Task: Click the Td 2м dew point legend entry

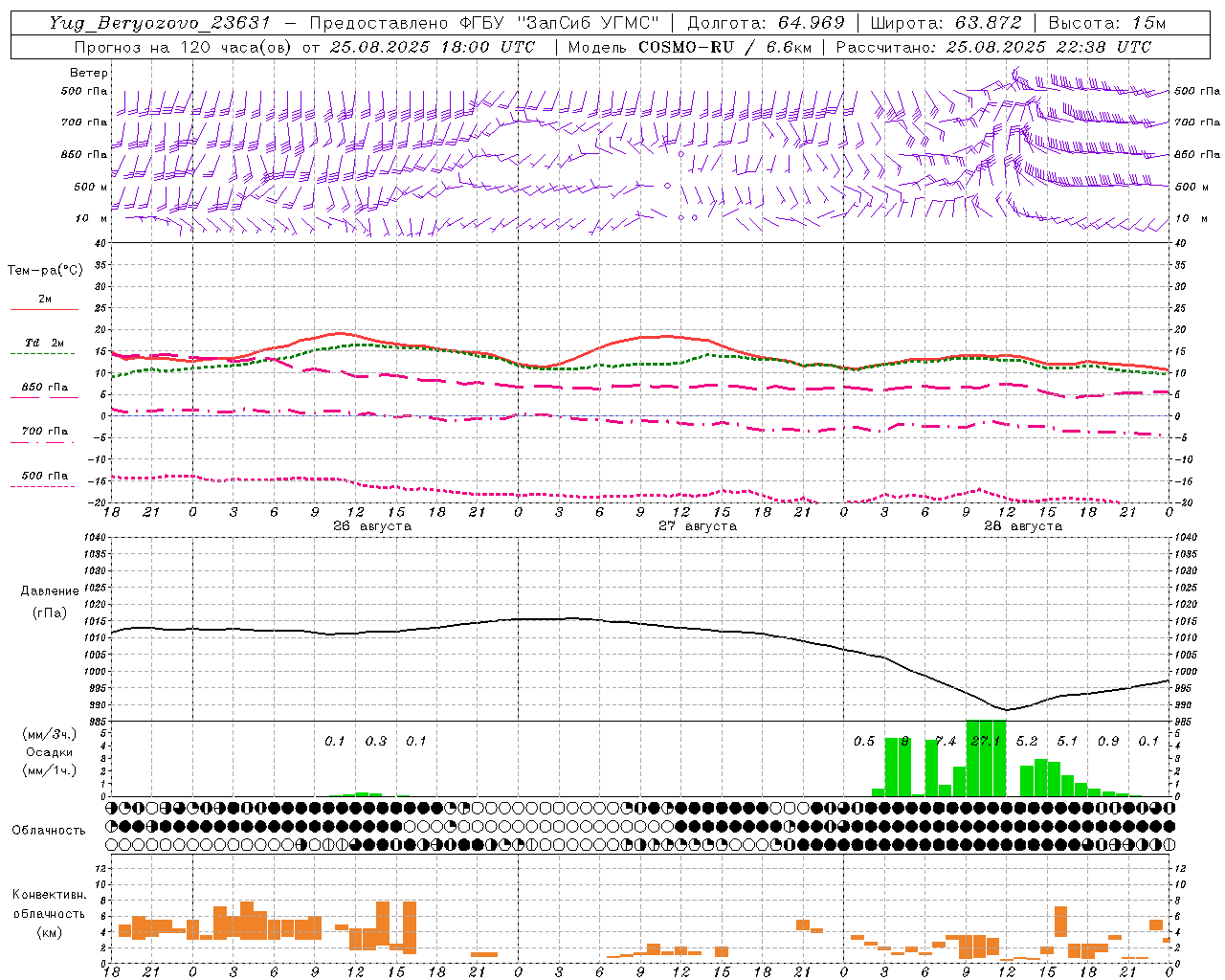Action: pos(45,343)
